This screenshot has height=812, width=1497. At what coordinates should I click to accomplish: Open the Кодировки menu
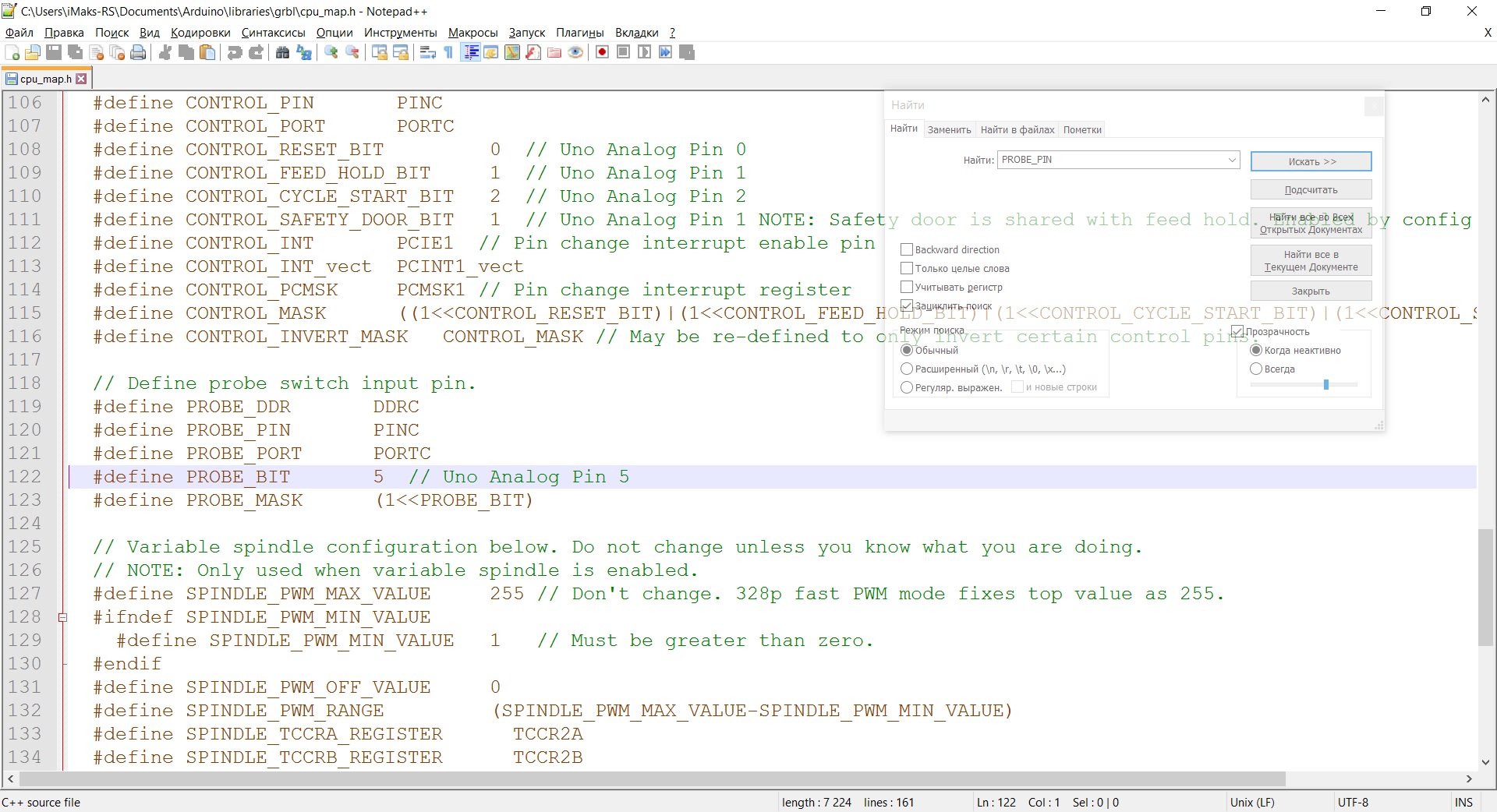pos(200,33)
